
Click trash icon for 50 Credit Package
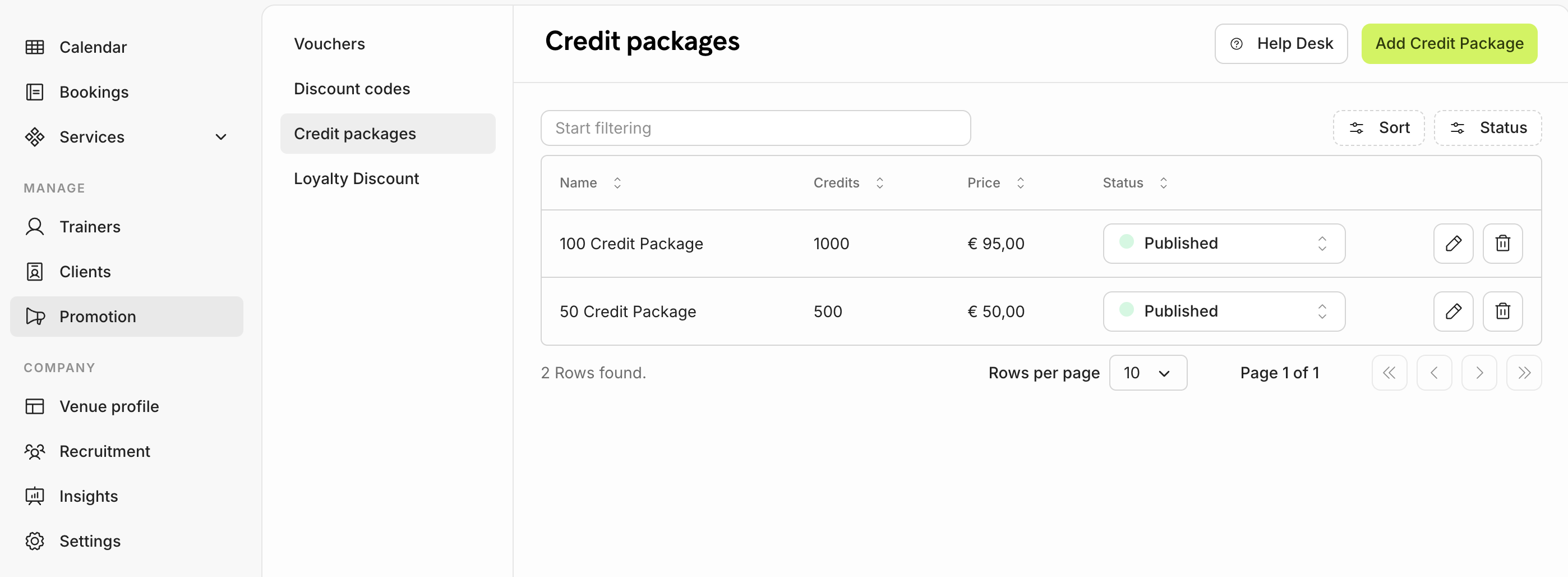tap(1502, 312)
